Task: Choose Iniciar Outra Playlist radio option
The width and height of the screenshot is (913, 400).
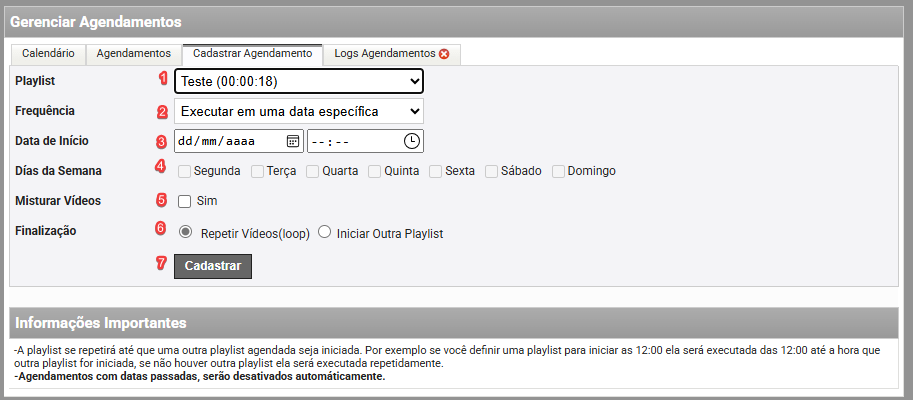Action: (x=323, y=232)
